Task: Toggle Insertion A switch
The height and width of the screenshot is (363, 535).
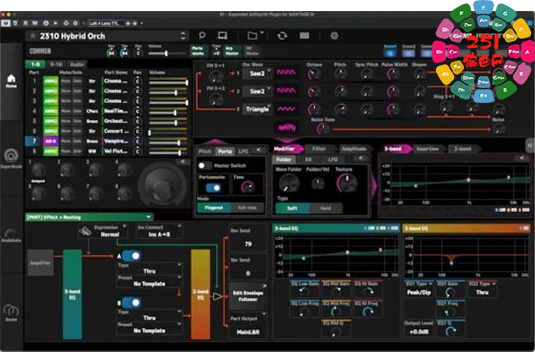Action: pos(131,256)
